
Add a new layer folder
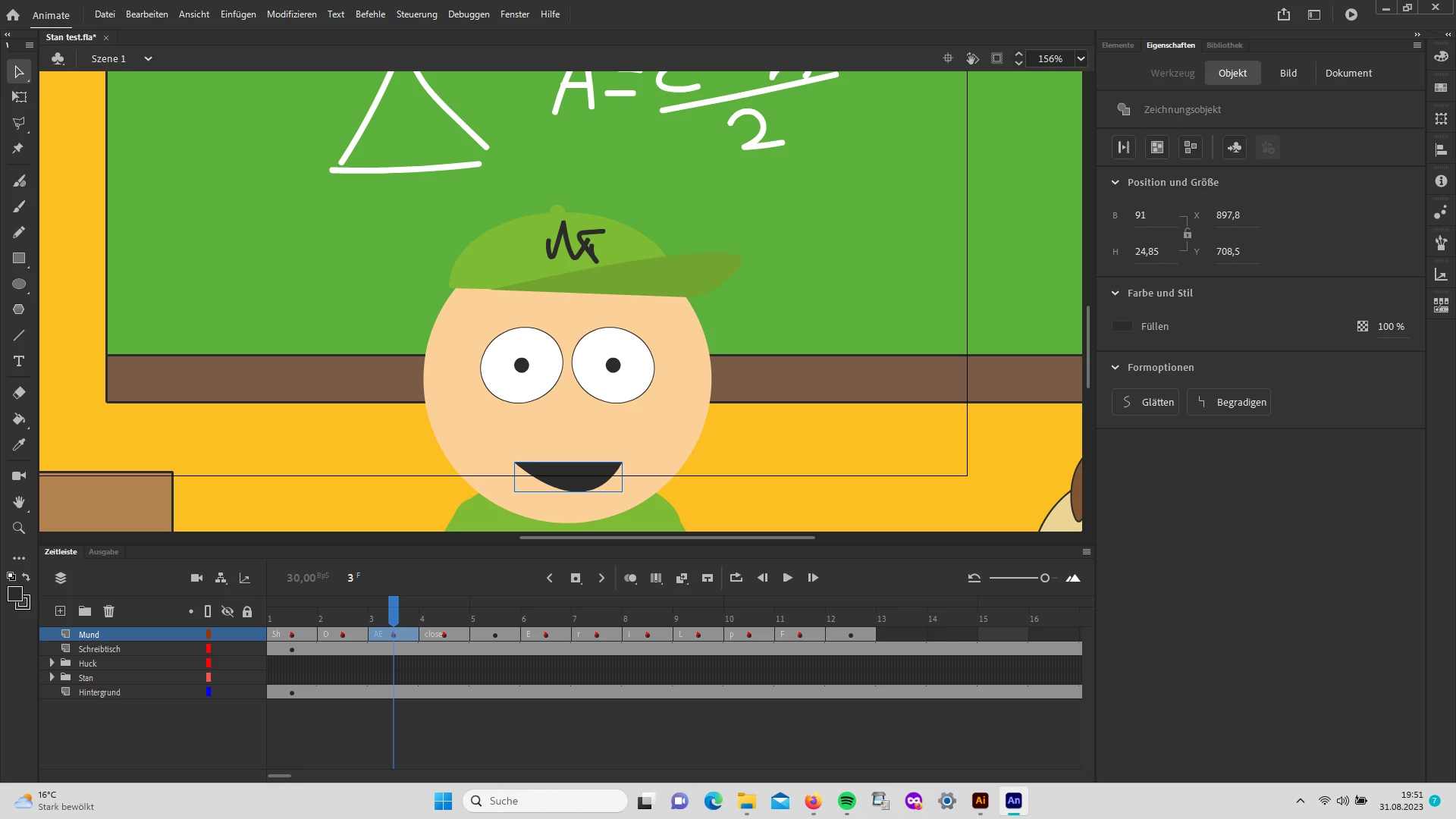(x=85, y=611)
